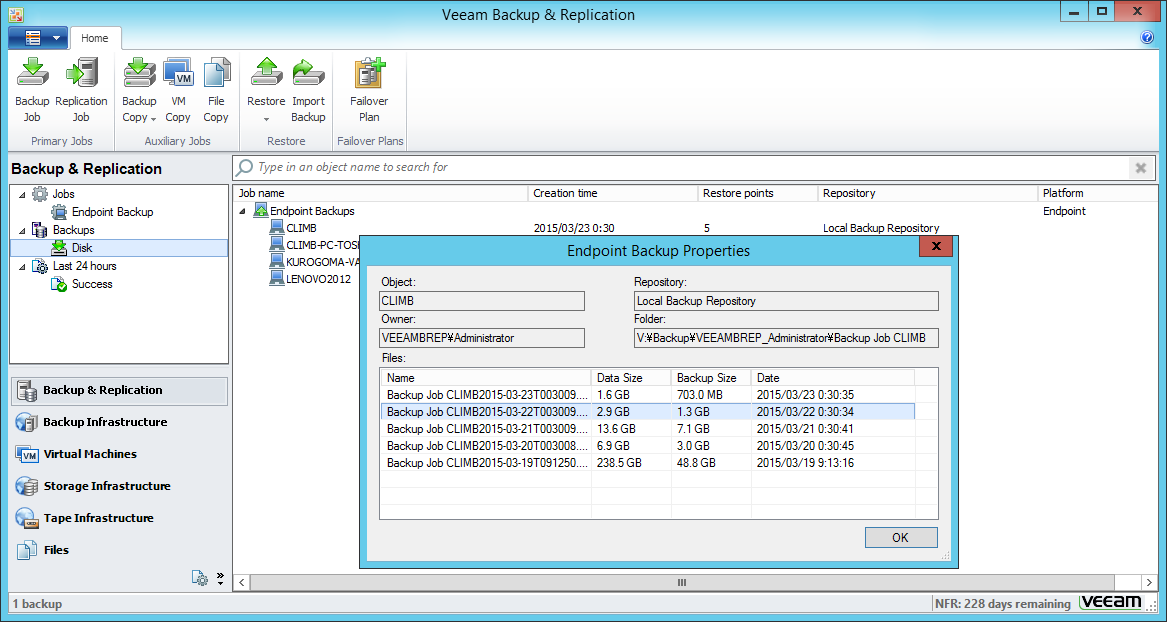Close the Endpoint Backup Properties dialog
This screenshot has height=622, width=1167.
[x=936, y=246]
